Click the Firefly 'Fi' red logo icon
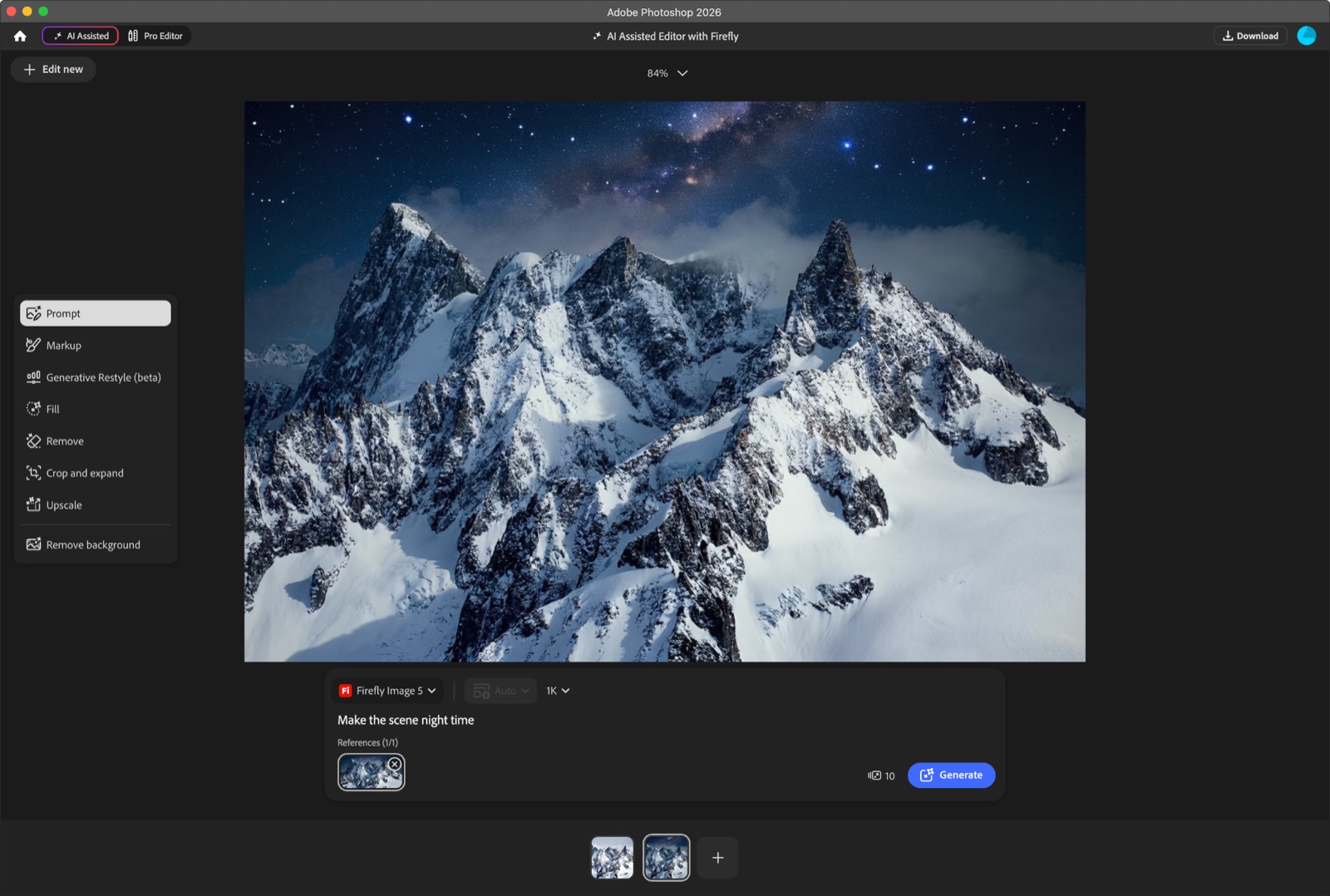The image size is (1330, 896). point(346,691)
